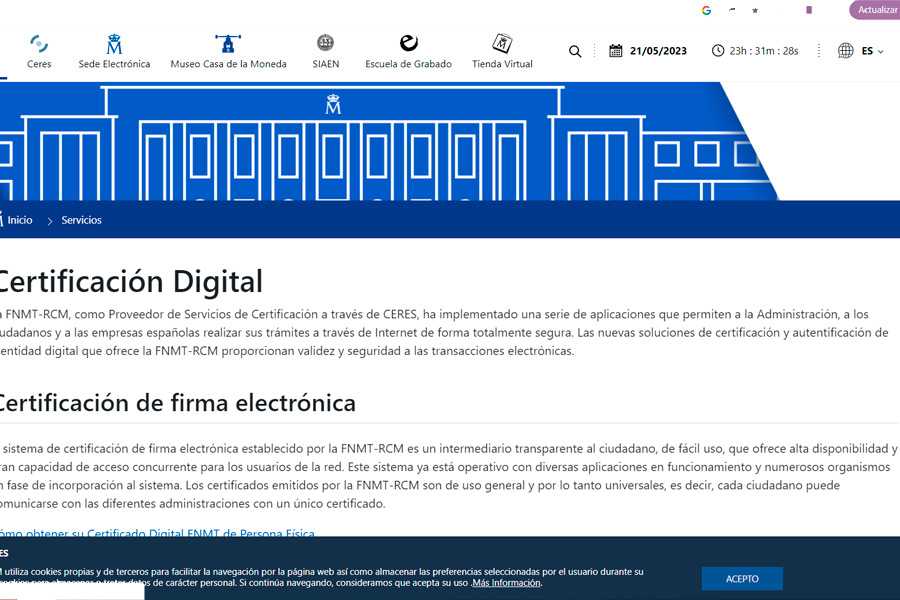Accept cookies with the ACEPTO button
This screenshot has height=600, width=900.
[x=742, y=579]
